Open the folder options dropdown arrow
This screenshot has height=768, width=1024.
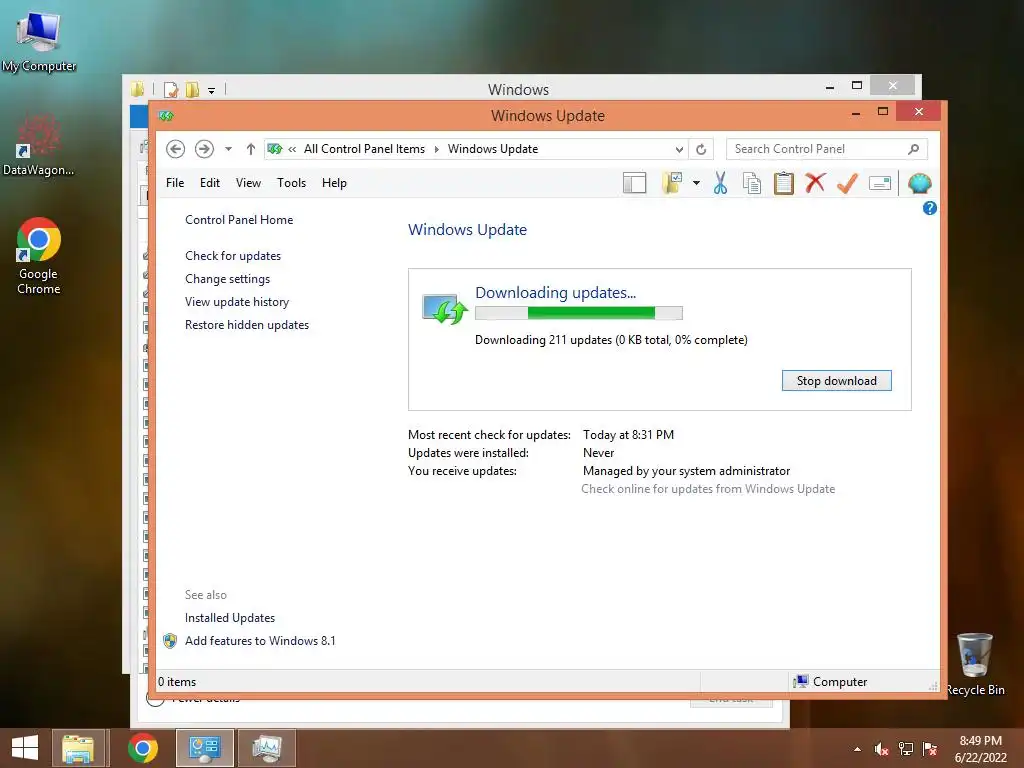pyautogui.click(x=696, y=184)
